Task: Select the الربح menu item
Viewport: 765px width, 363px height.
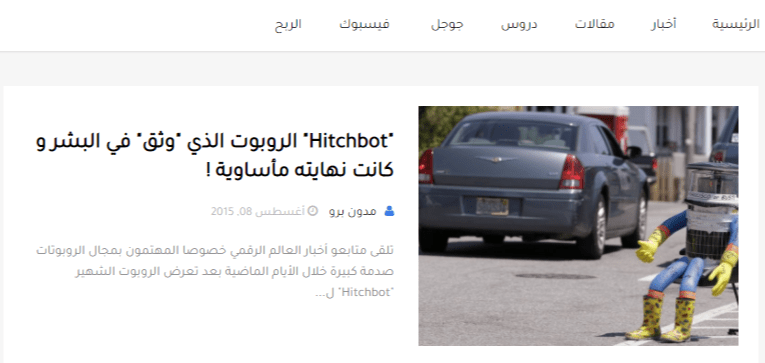Action: click(288, 24)
